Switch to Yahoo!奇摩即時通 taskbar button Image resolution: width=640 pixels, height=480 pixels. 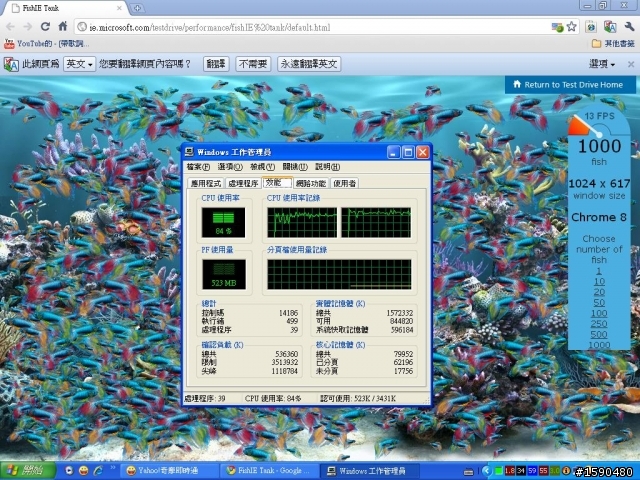(x=171, y=471)
